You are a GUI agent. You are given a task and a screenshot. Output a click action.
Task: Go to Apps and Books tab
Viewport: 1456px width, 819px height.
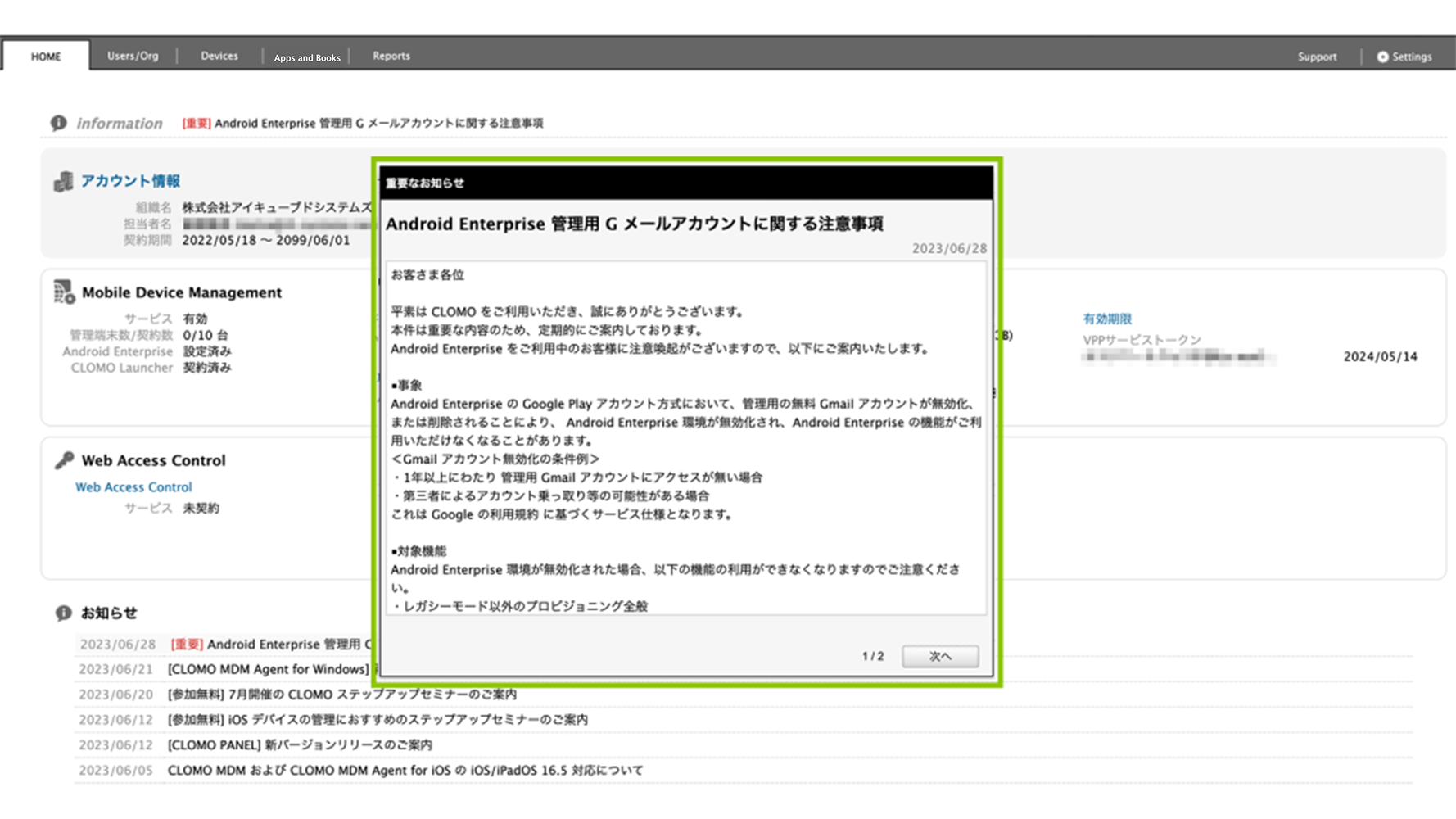(307, 57)
